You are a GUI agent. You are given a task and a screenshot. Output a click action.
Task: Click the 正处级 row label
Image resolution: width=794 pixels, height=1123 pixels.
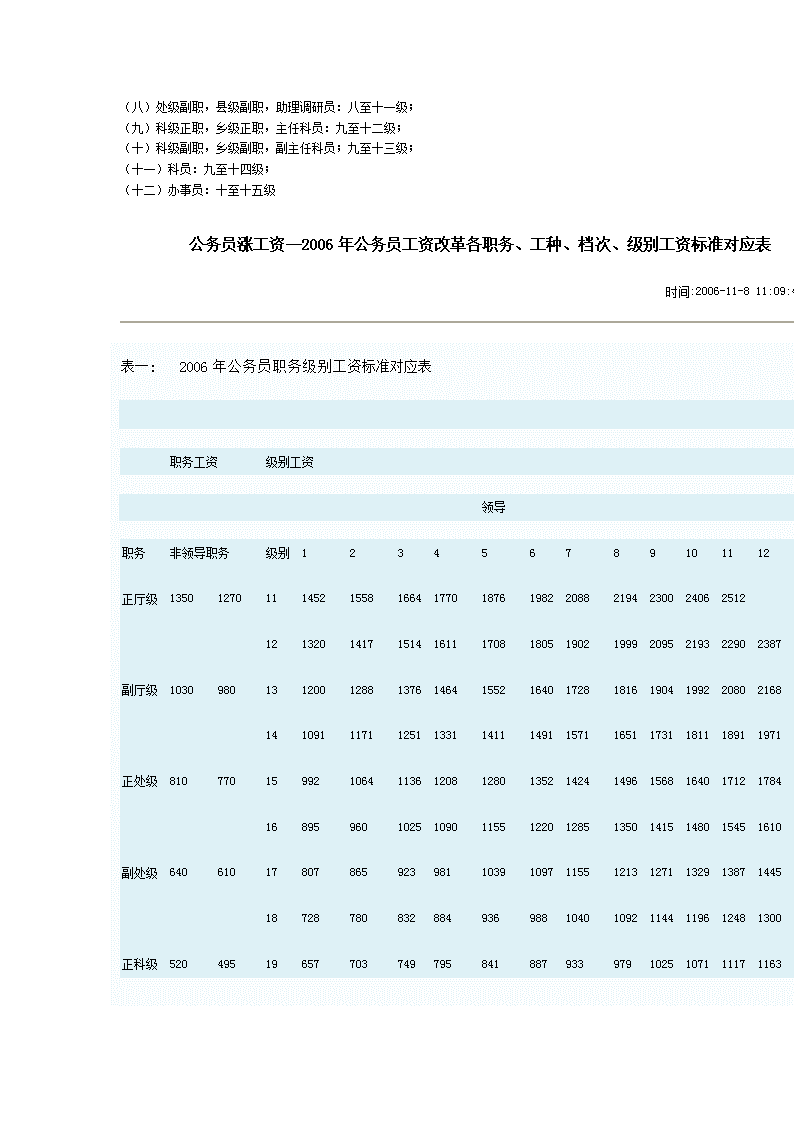pos(140,781)
